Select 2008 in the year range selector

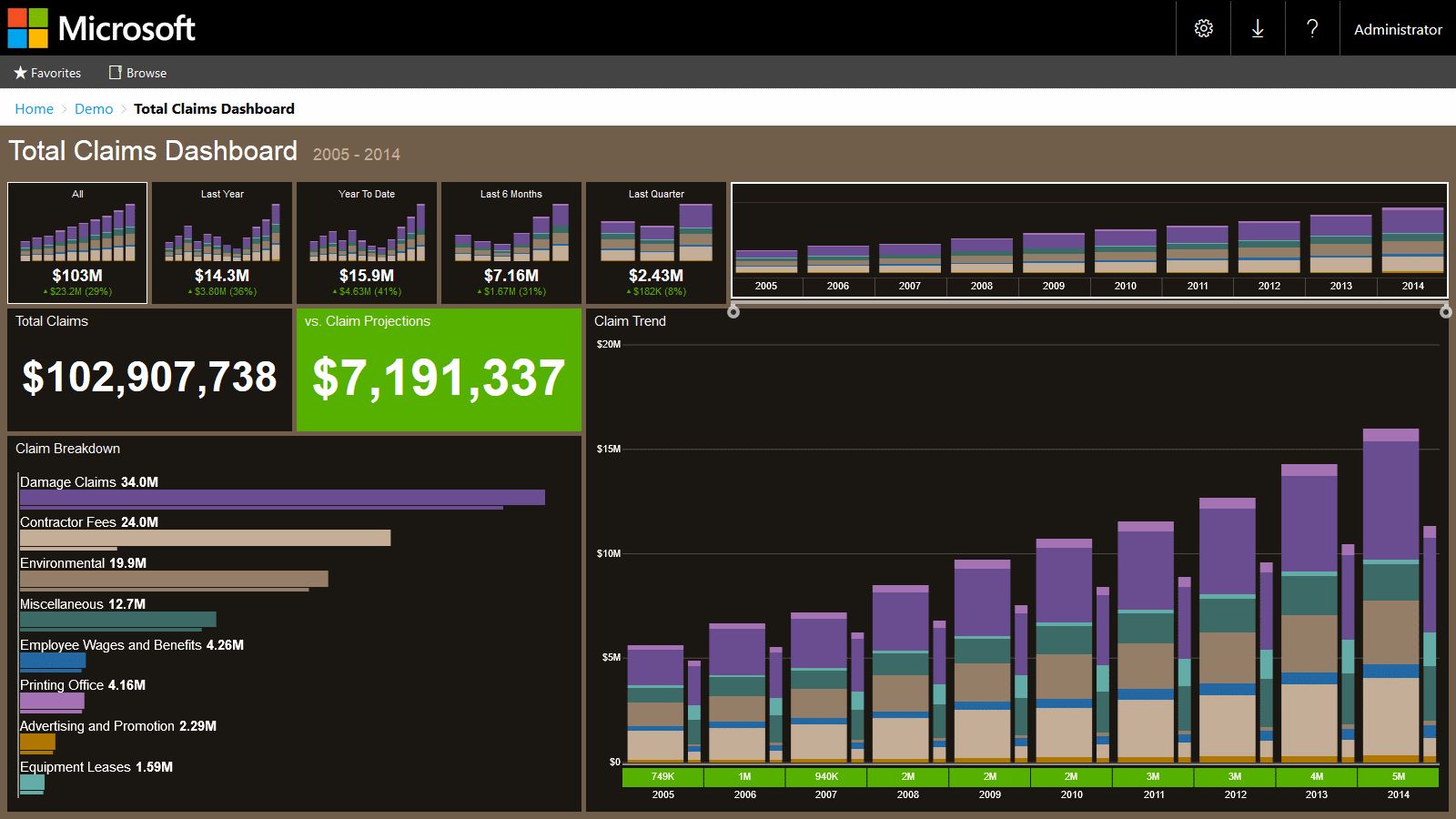point(982,286)
